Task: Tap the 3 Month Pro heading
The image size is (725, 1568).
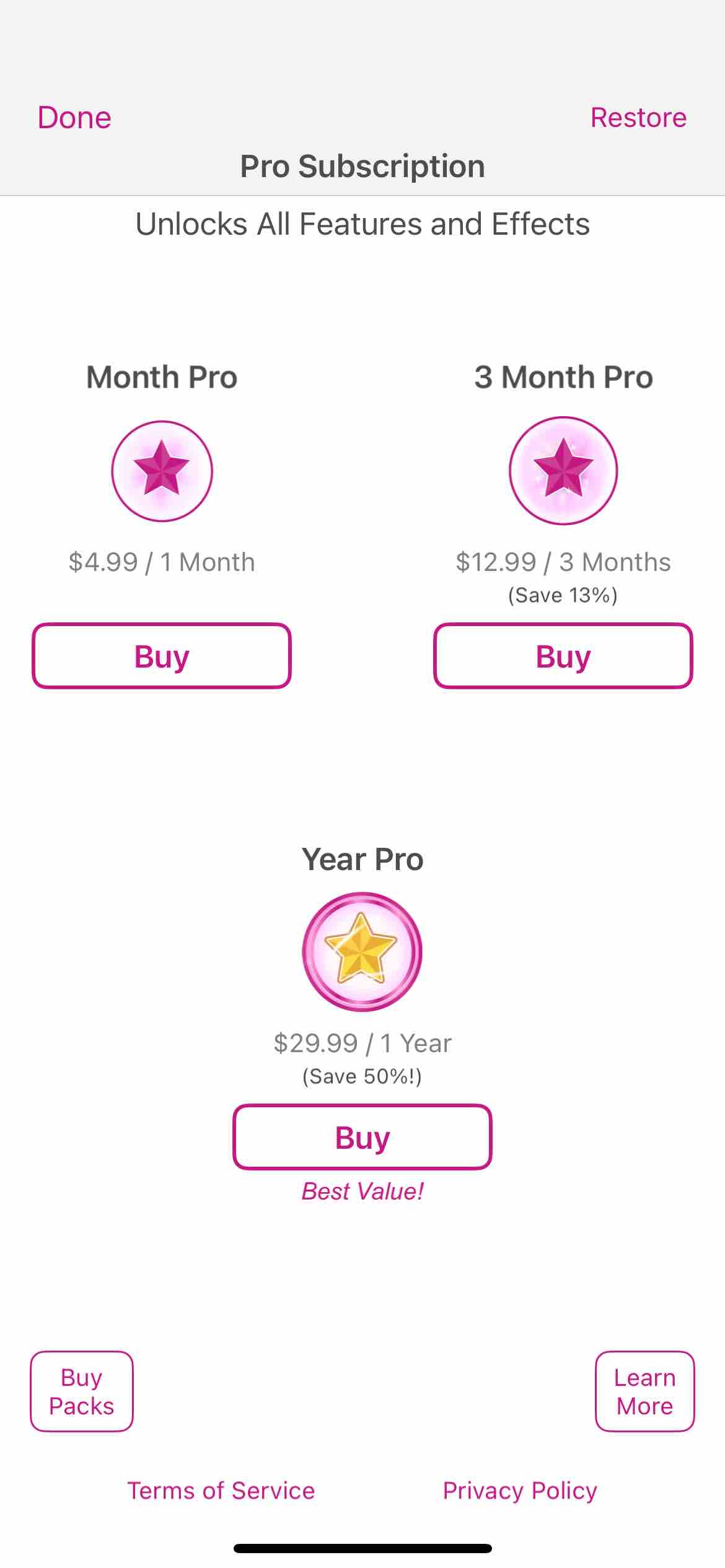Action: click(x=563, y=377)
